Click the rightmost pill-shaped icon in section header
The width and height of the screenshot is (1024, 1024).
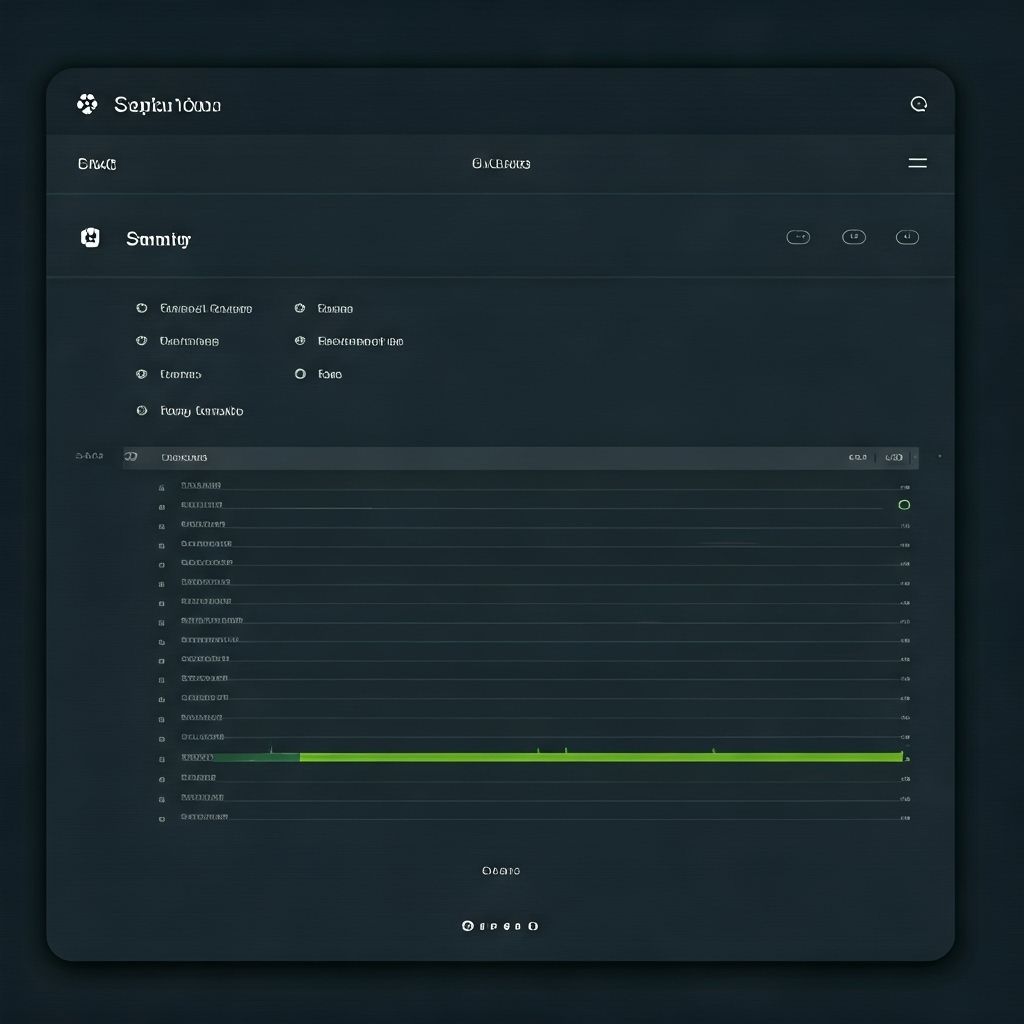(907, 237)
